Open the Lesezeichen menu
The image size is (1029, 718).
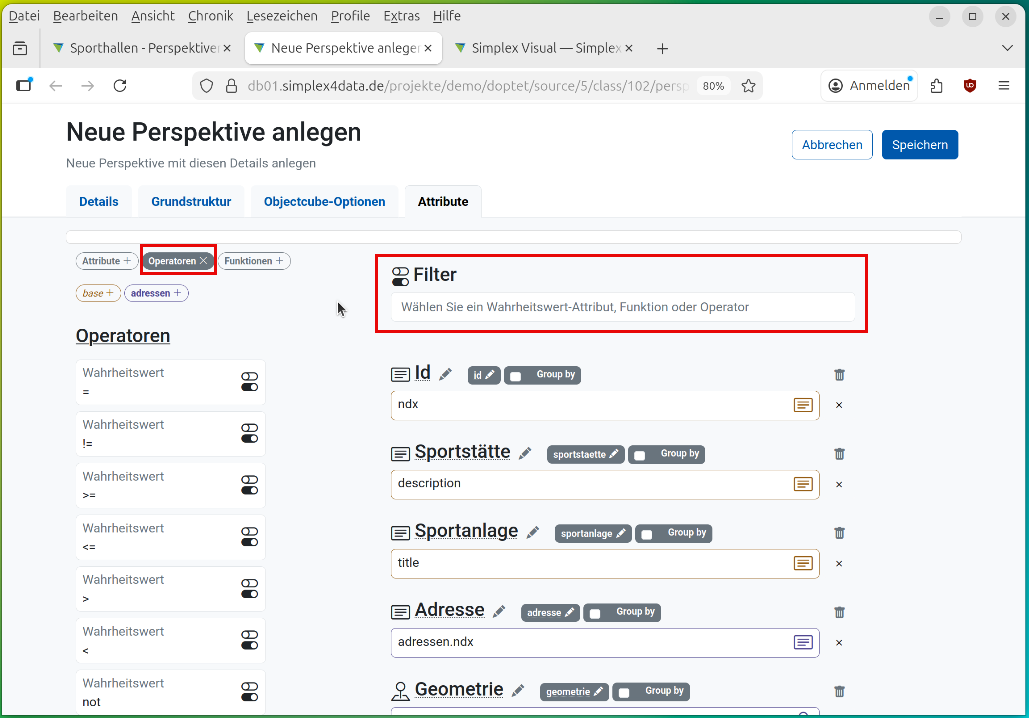(281, 16)
